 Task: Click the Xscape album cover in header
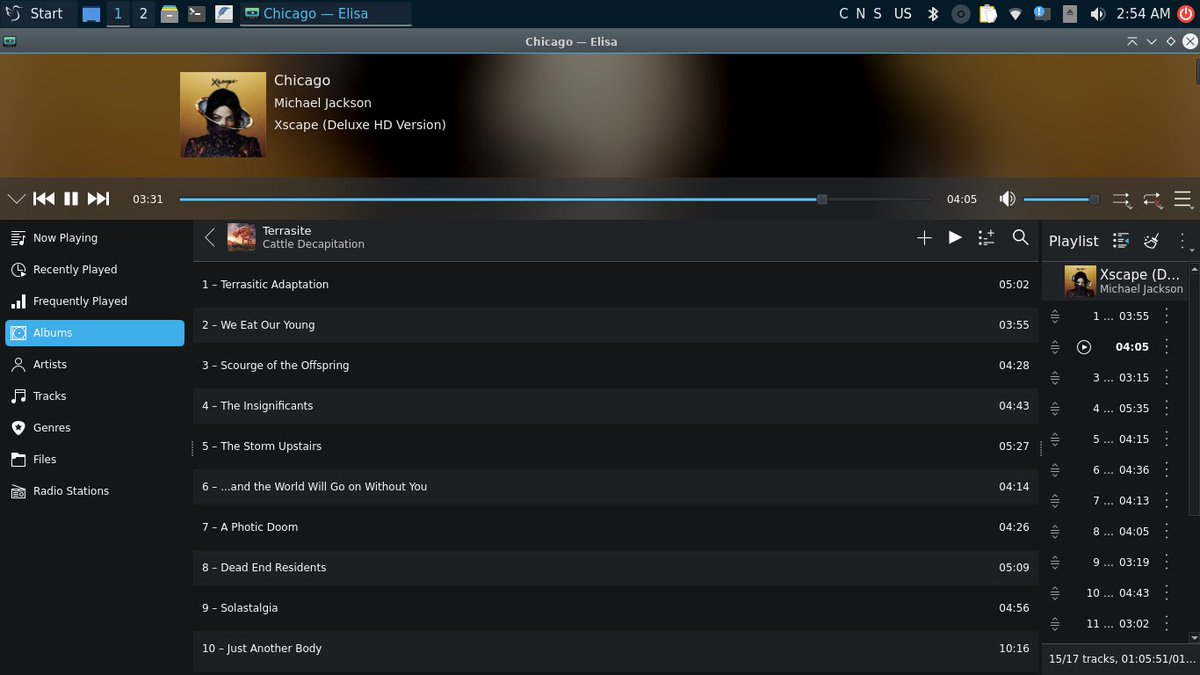(x=222, y=114)
